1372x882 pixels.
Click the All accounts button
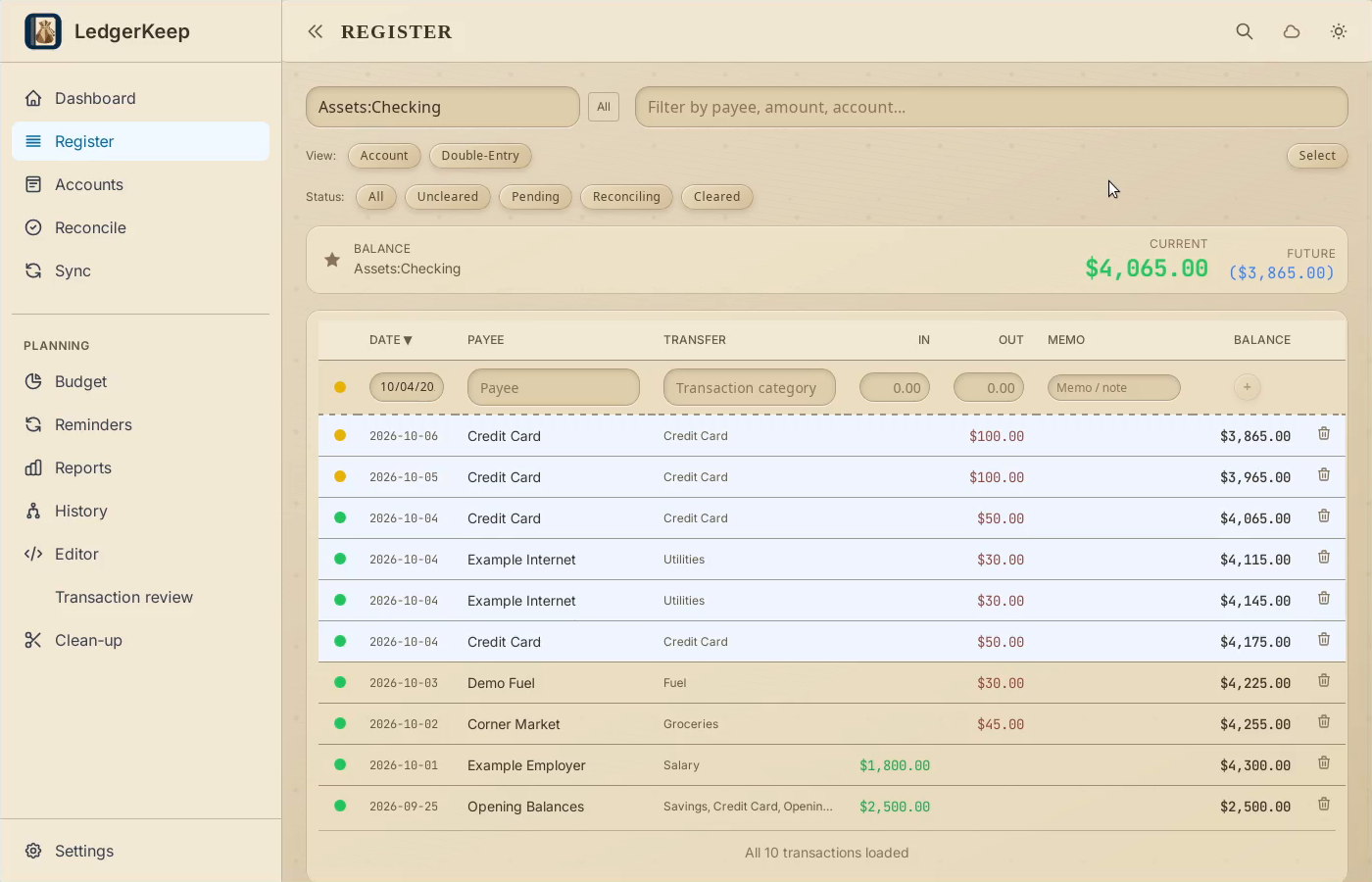[604, 107]
